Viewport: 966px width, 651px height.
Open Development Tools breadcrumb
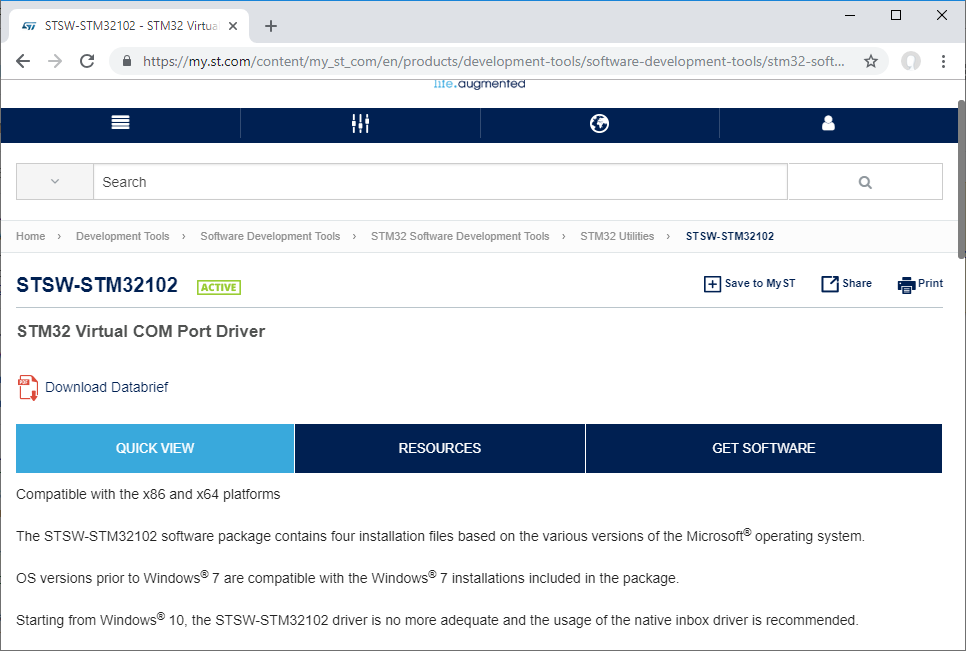click(123, 236)
